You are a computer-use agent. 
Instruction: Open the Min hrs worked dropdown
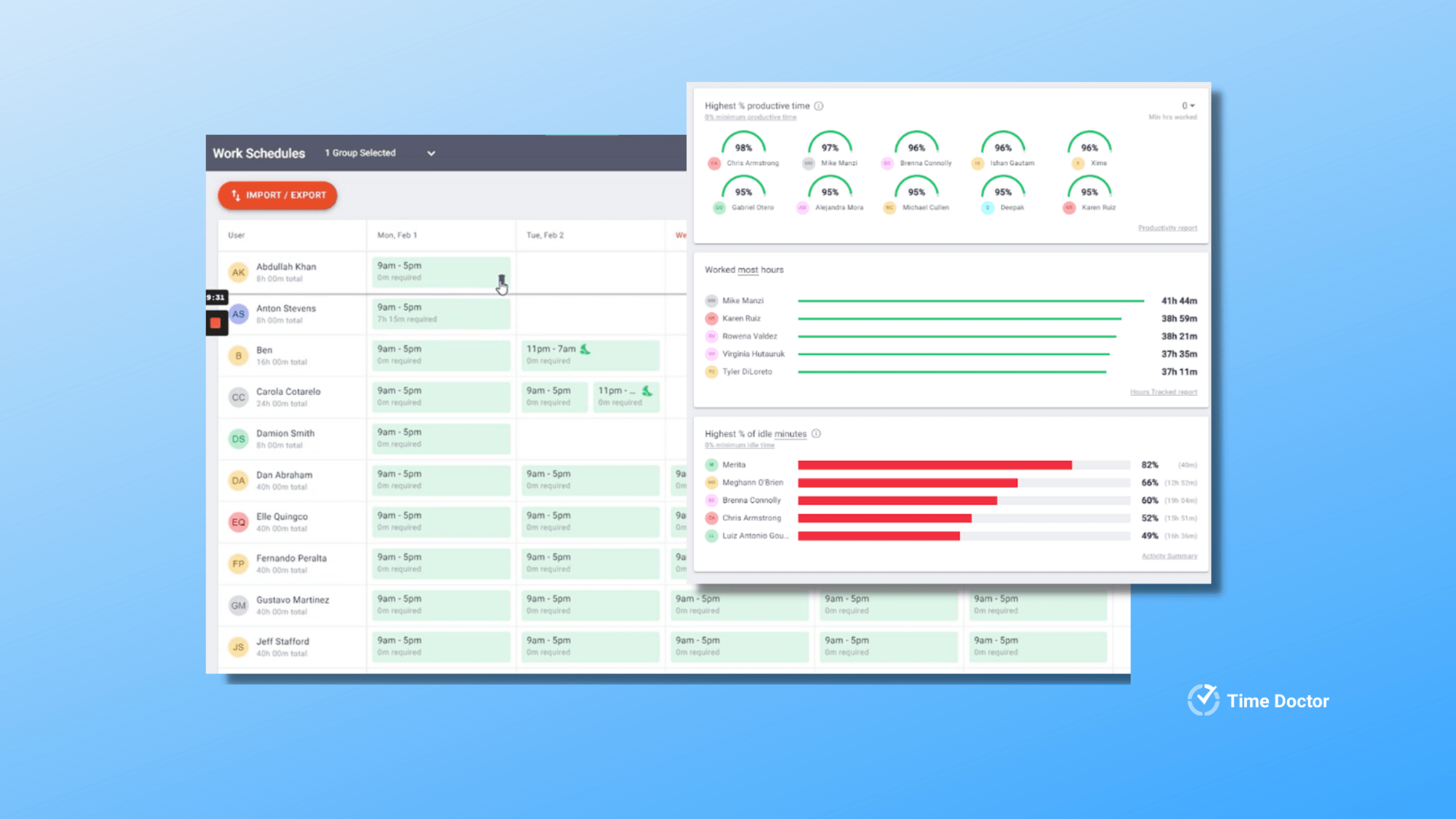click(1187, 105)
